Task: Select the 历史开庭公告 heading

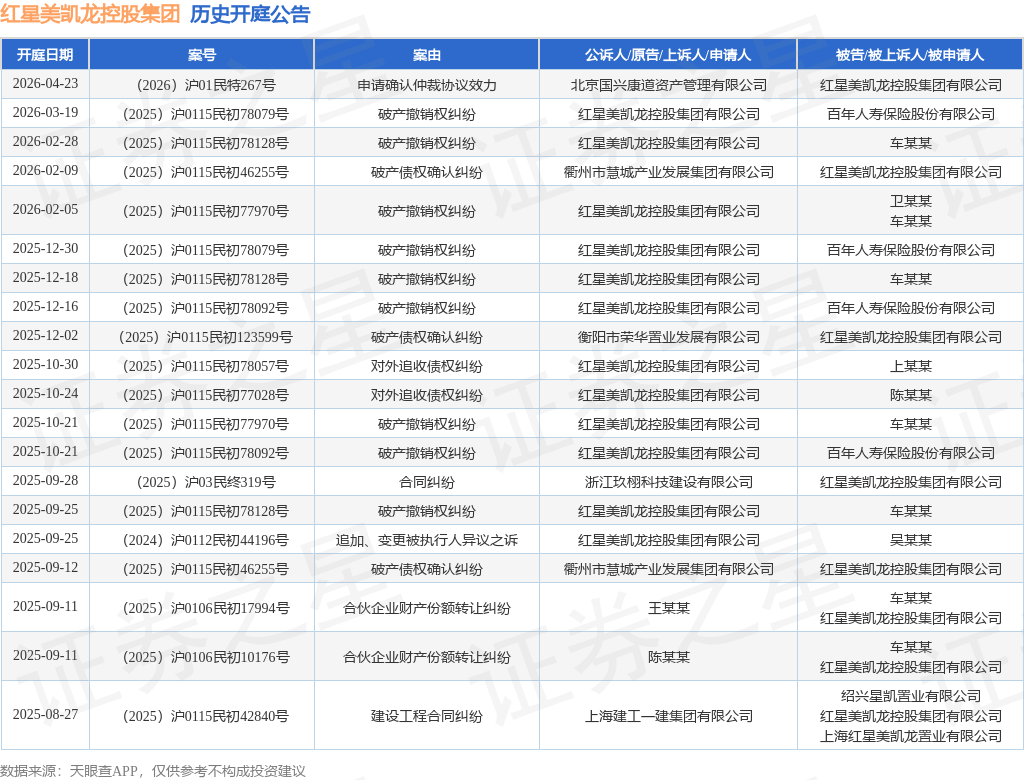Action: point(250,14)
